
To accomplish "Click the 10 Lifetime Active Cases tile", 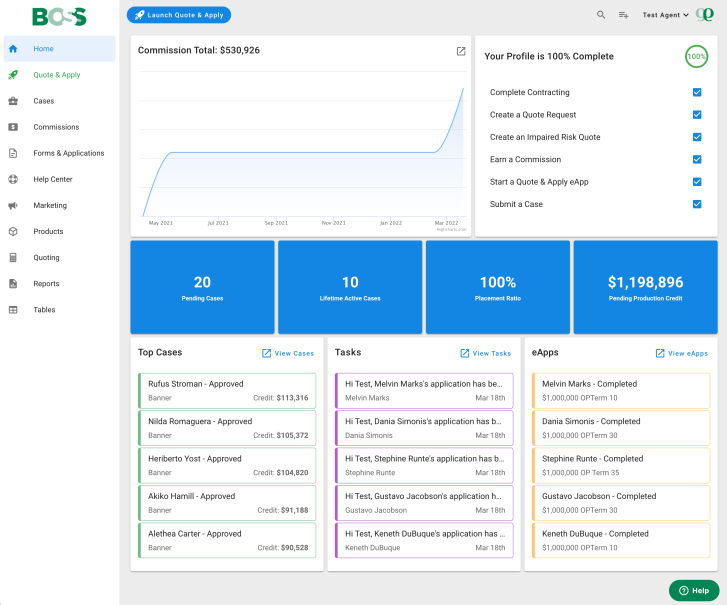I will pos(350,287).
